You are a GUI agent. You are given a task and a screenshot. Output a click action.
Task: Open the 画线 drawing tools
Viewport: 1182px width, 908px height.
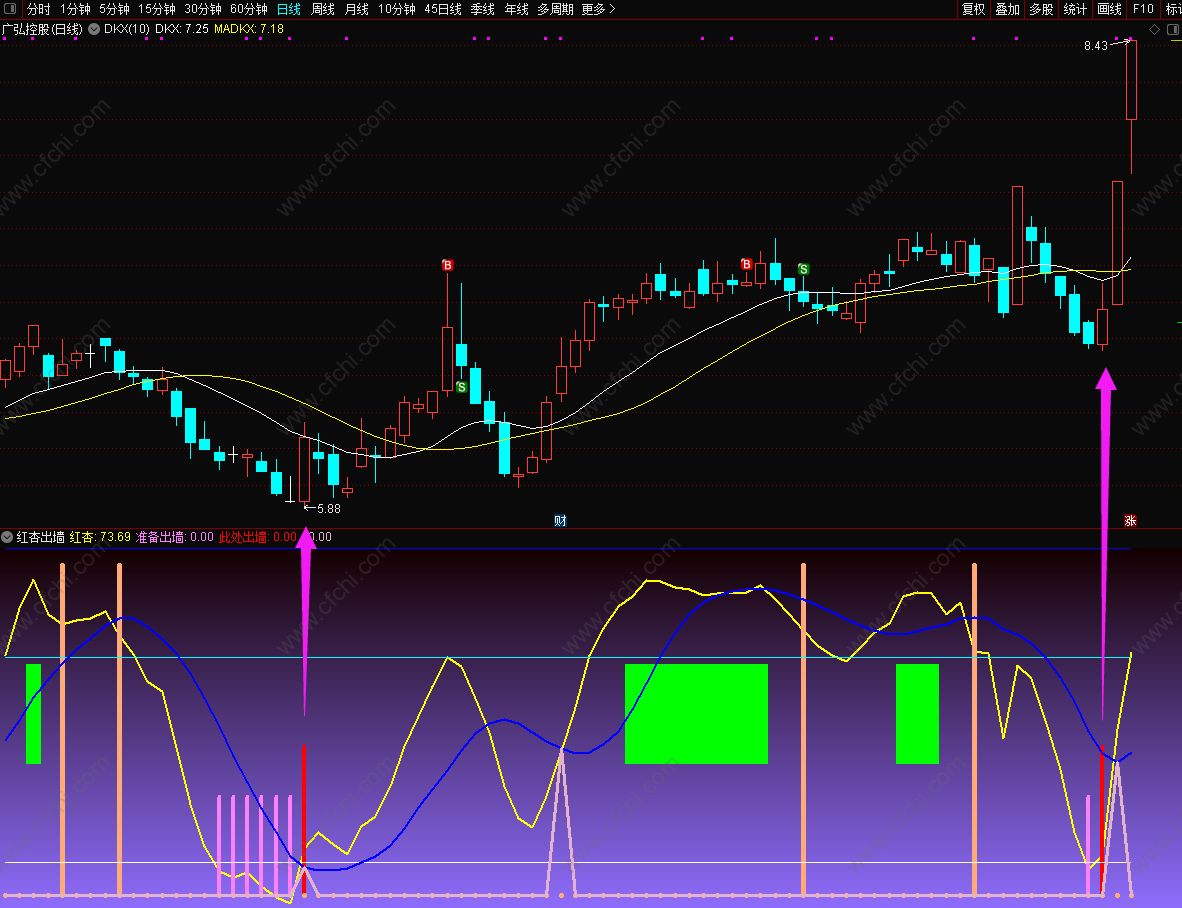coord(1110,9)
